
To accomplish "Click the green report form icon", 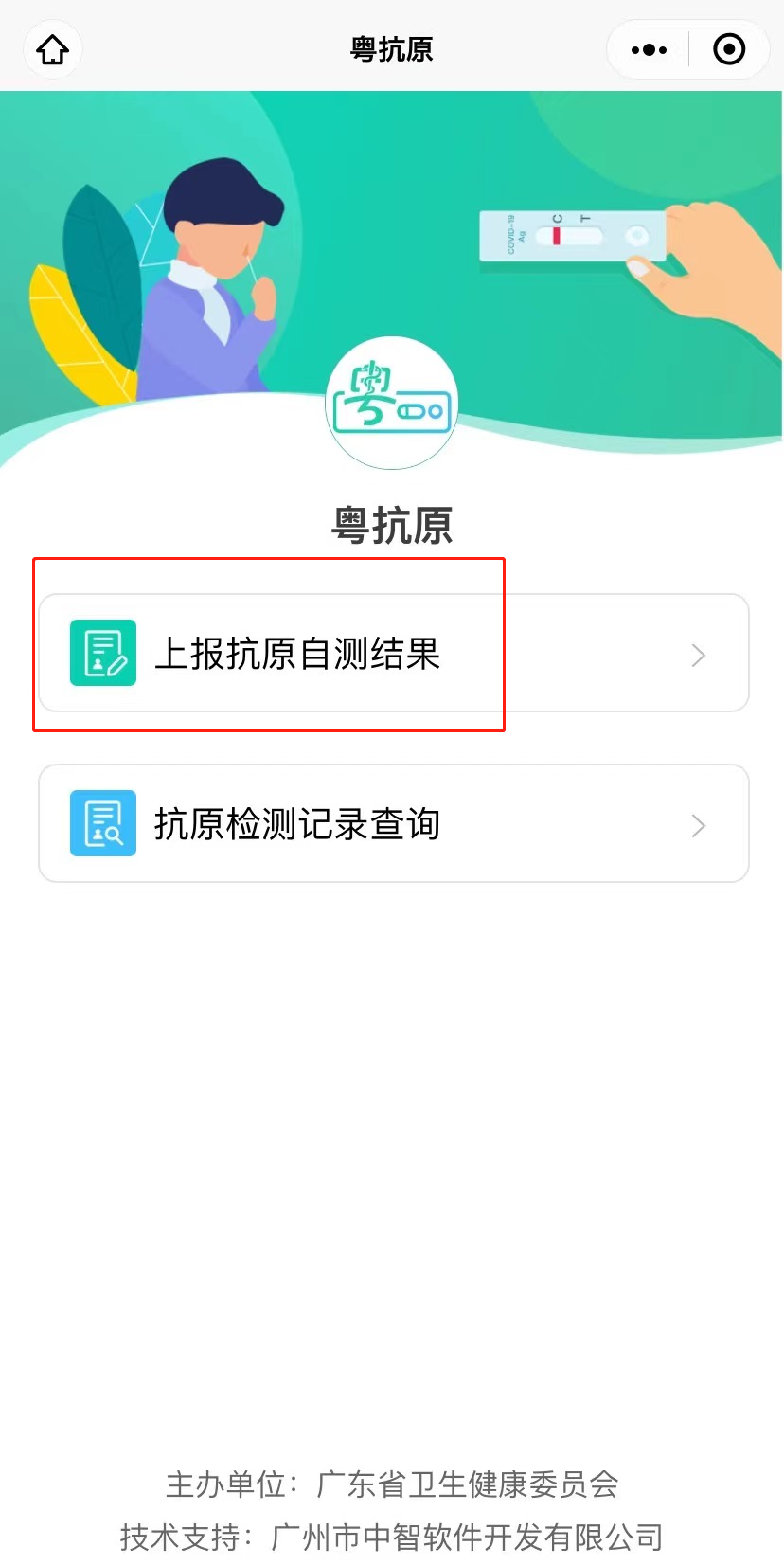I will pos(103,653).
